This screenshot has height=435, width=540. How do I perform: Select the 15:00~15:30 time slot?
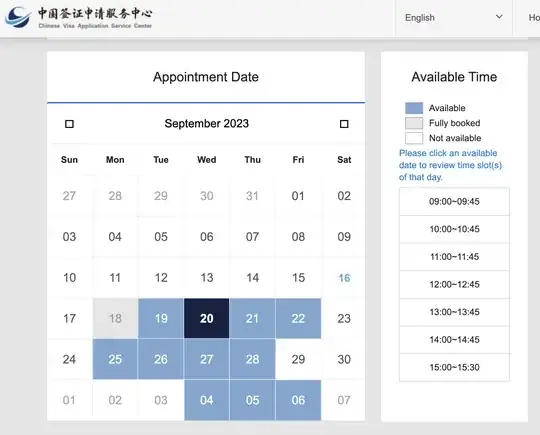coord(454,367)
